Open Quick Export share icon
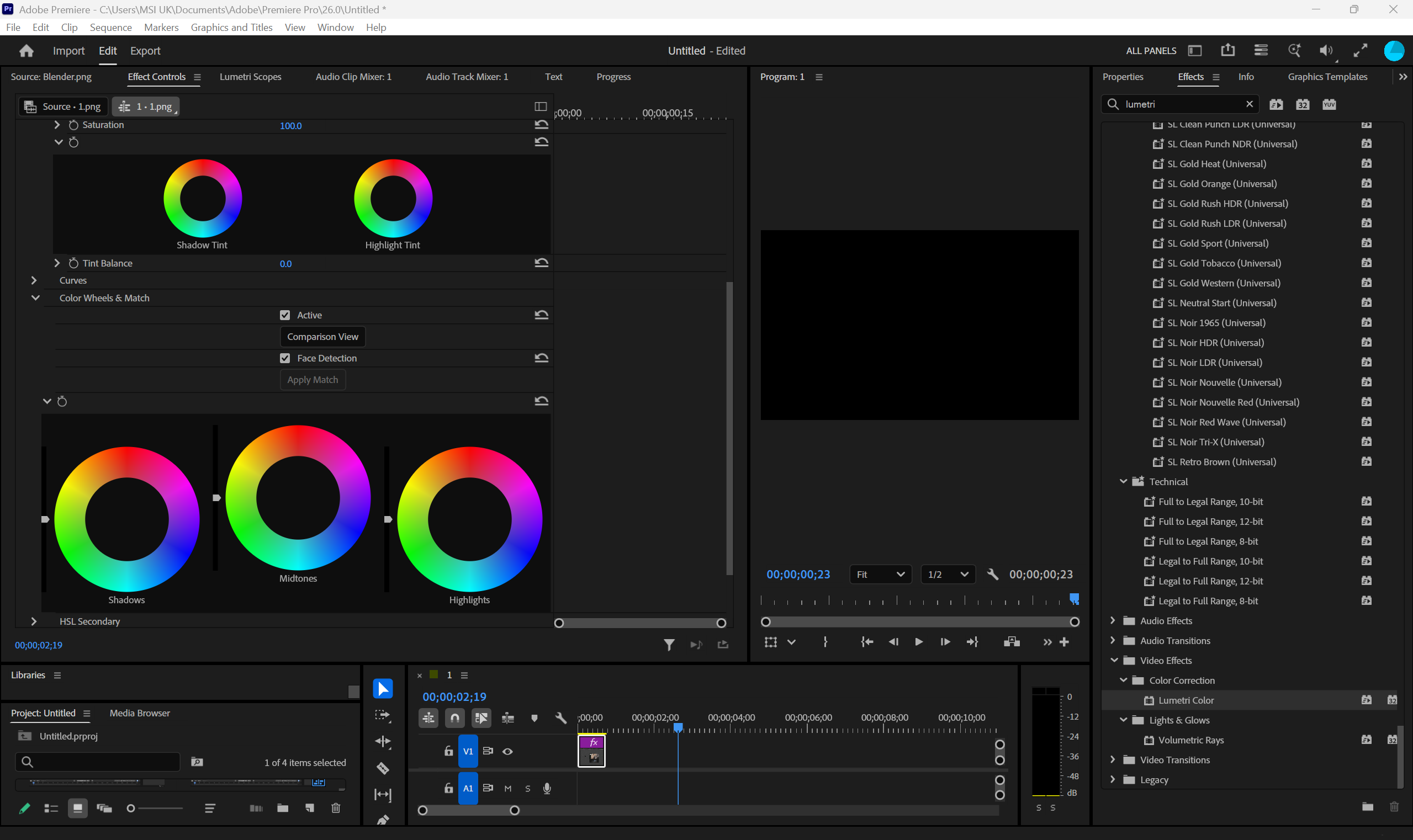Image resolution: width=1413 pixels, height=840 pixels. pyautogui.click(x=1228, y=50)
